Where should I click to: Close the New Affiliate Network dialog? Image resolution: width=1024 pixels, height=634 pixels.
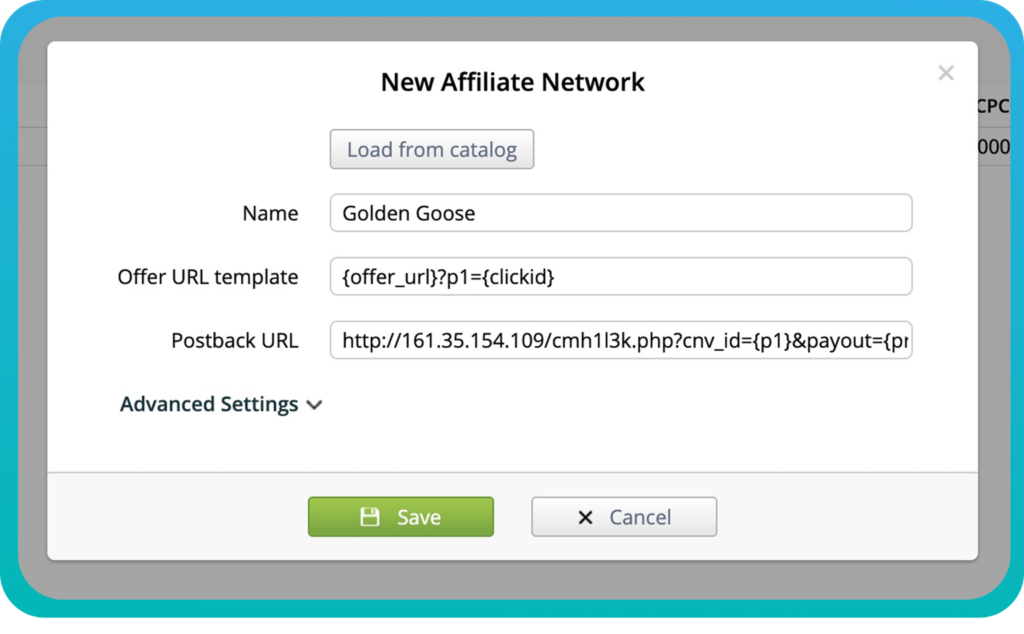pos(946,72)
